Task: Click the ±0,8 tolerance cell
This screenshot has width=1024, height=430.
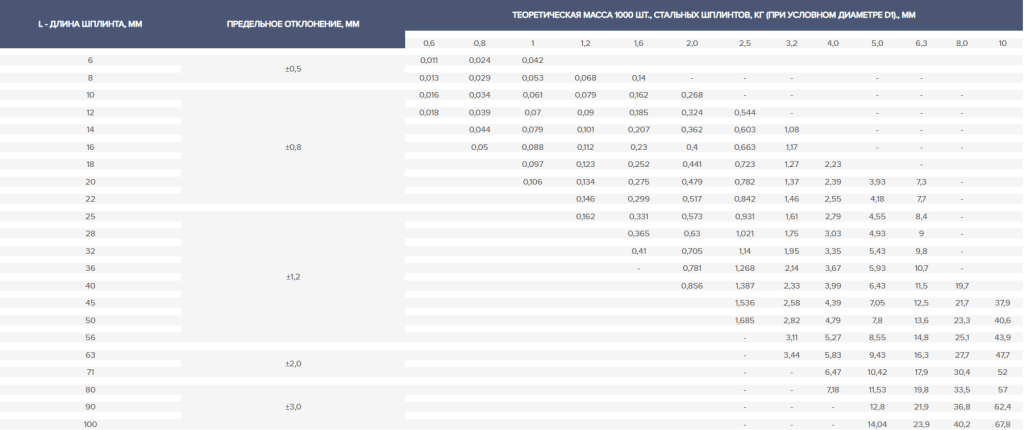Action: click(293, 147)
